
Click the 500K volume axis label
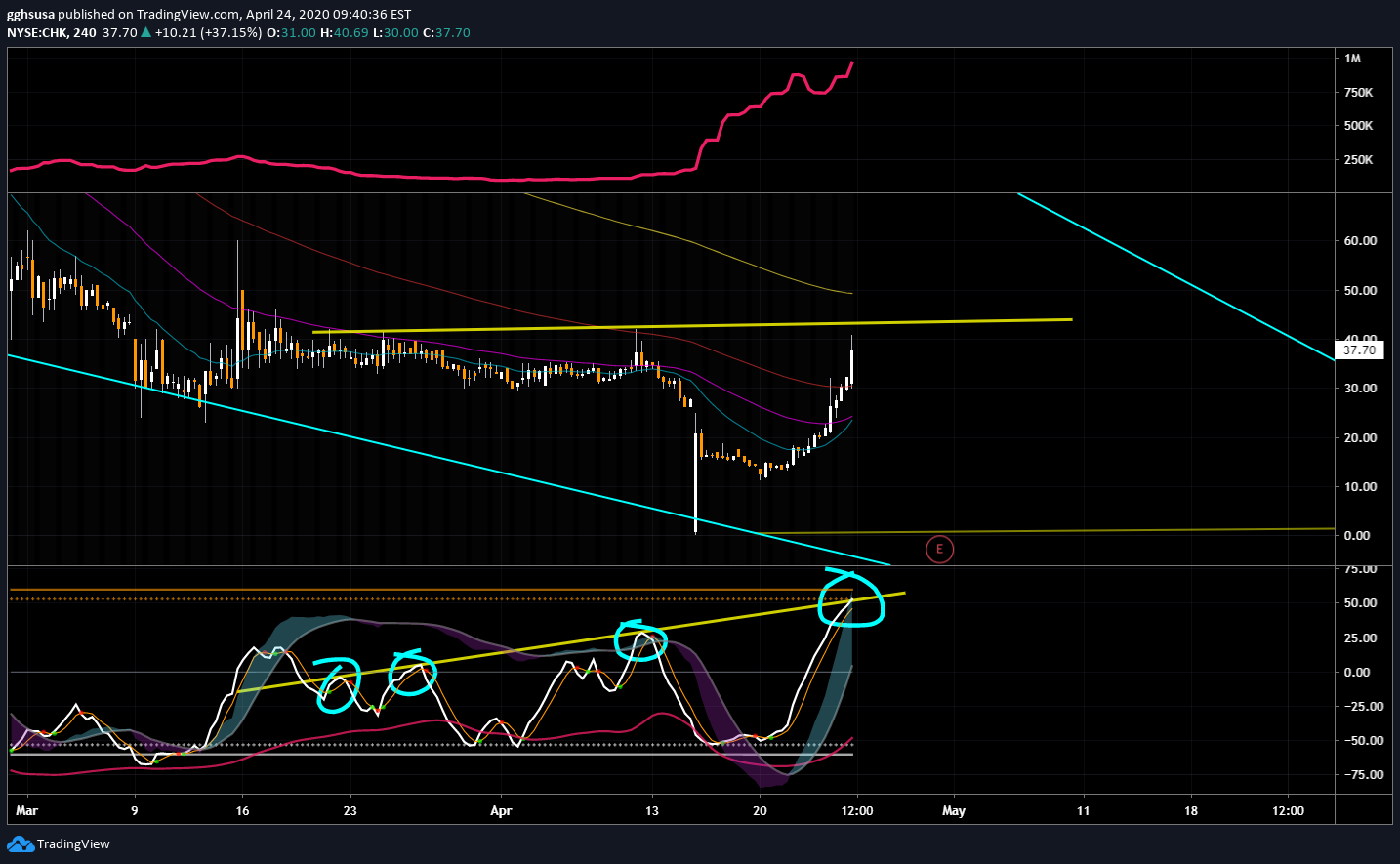pos(1358,126)
